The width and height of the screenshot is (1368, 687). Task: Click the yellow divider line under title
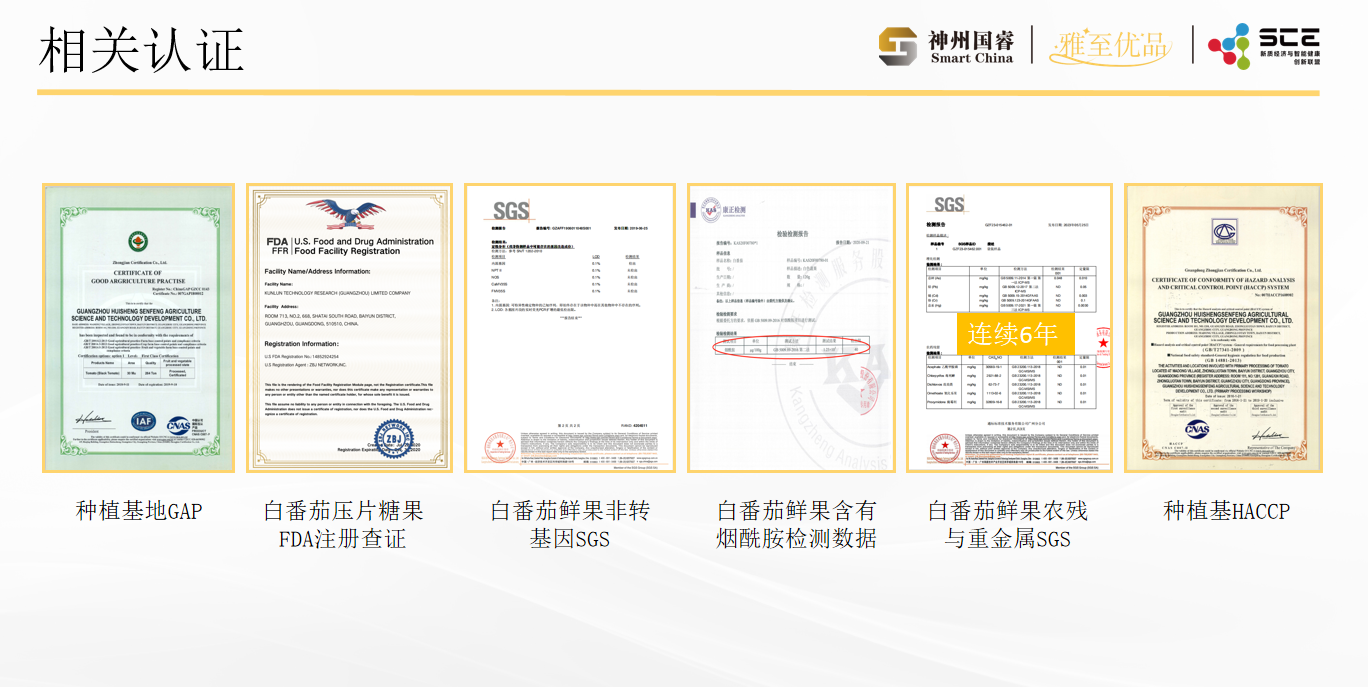tap(678, 93)
